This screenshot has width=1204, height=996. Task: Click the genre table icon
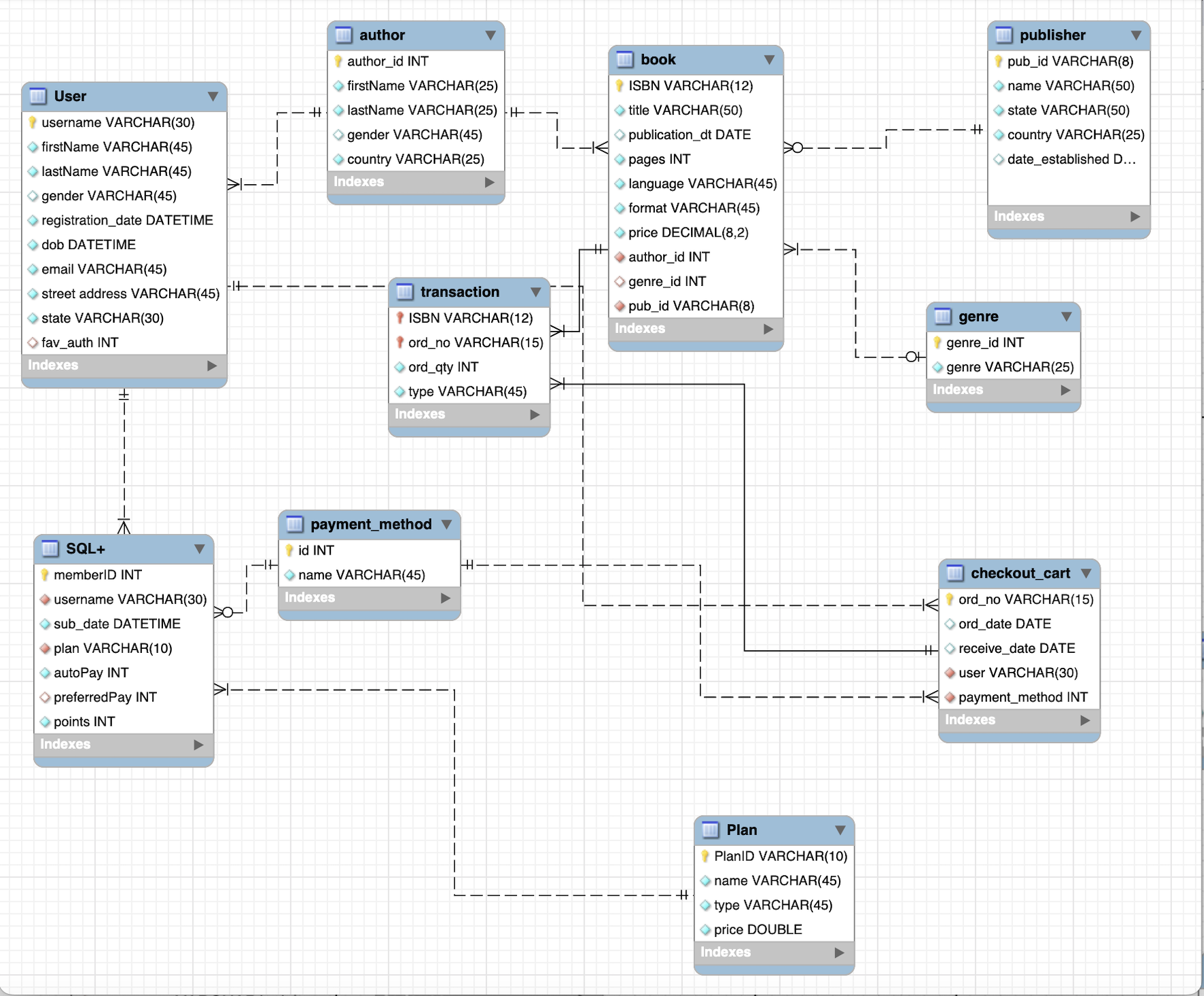pos(943,316)
